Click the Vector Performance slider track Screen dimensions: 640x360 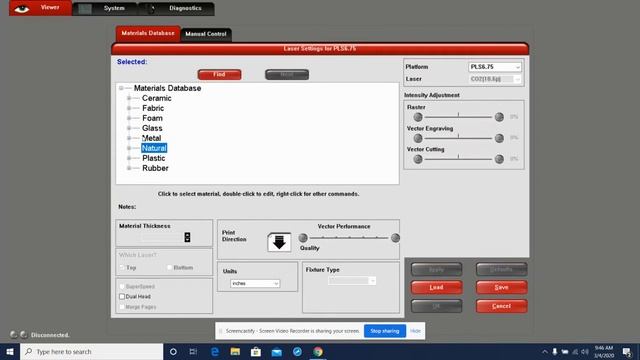[349, 238]
